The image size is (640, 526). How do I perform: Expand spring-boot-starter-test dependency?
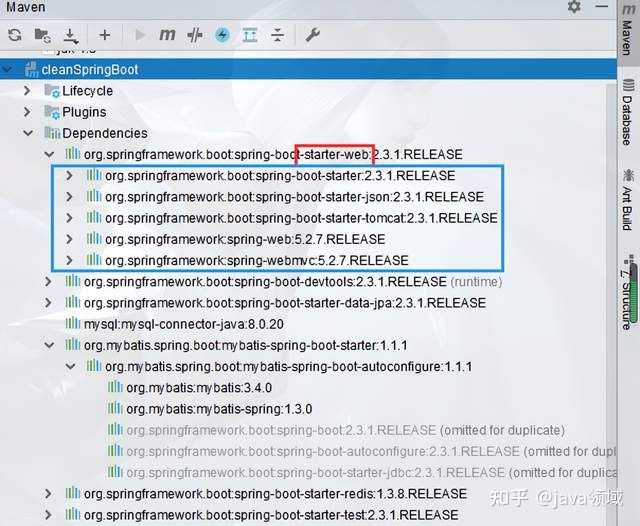coord(48,515)
